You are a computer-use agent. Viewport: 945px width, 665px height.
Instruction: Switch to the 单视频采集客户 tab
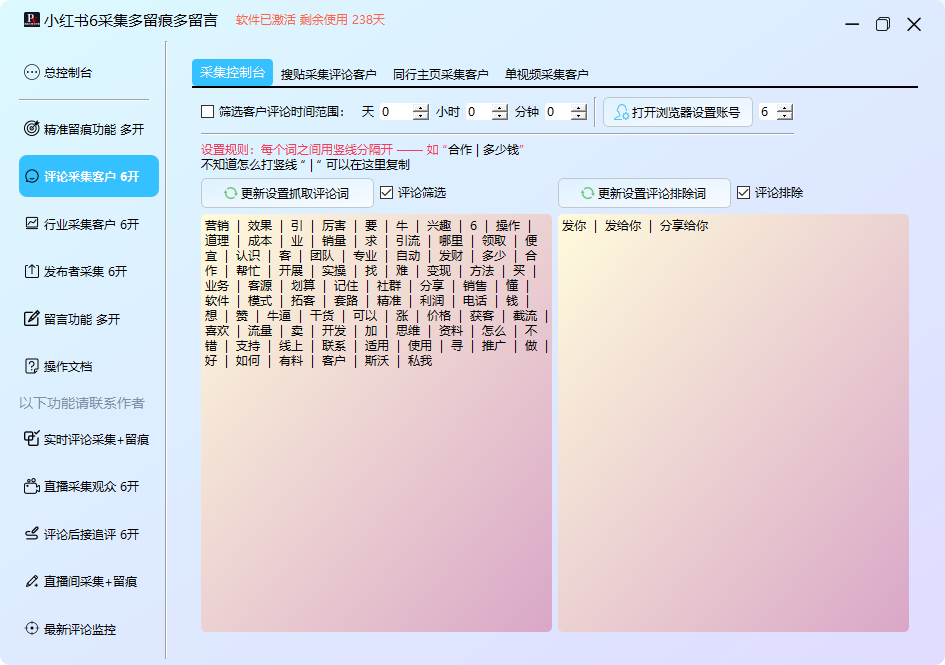pyautogui.click(x=546, y=74)
